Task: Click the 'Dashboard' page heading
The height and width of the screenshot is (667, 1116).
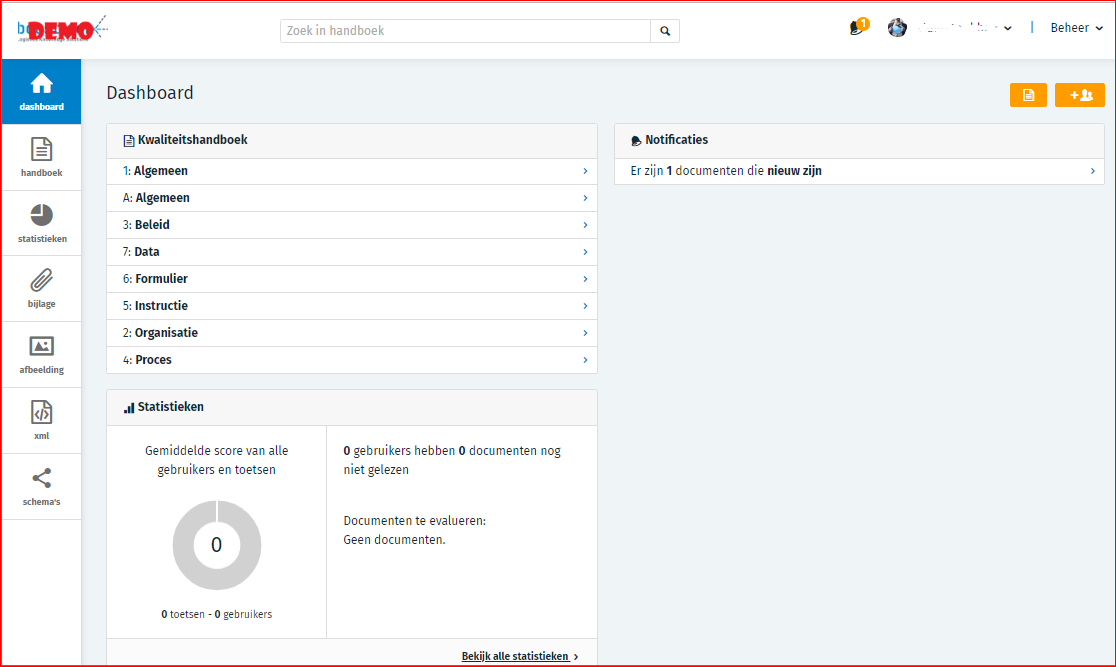Action: pos(150,93)
